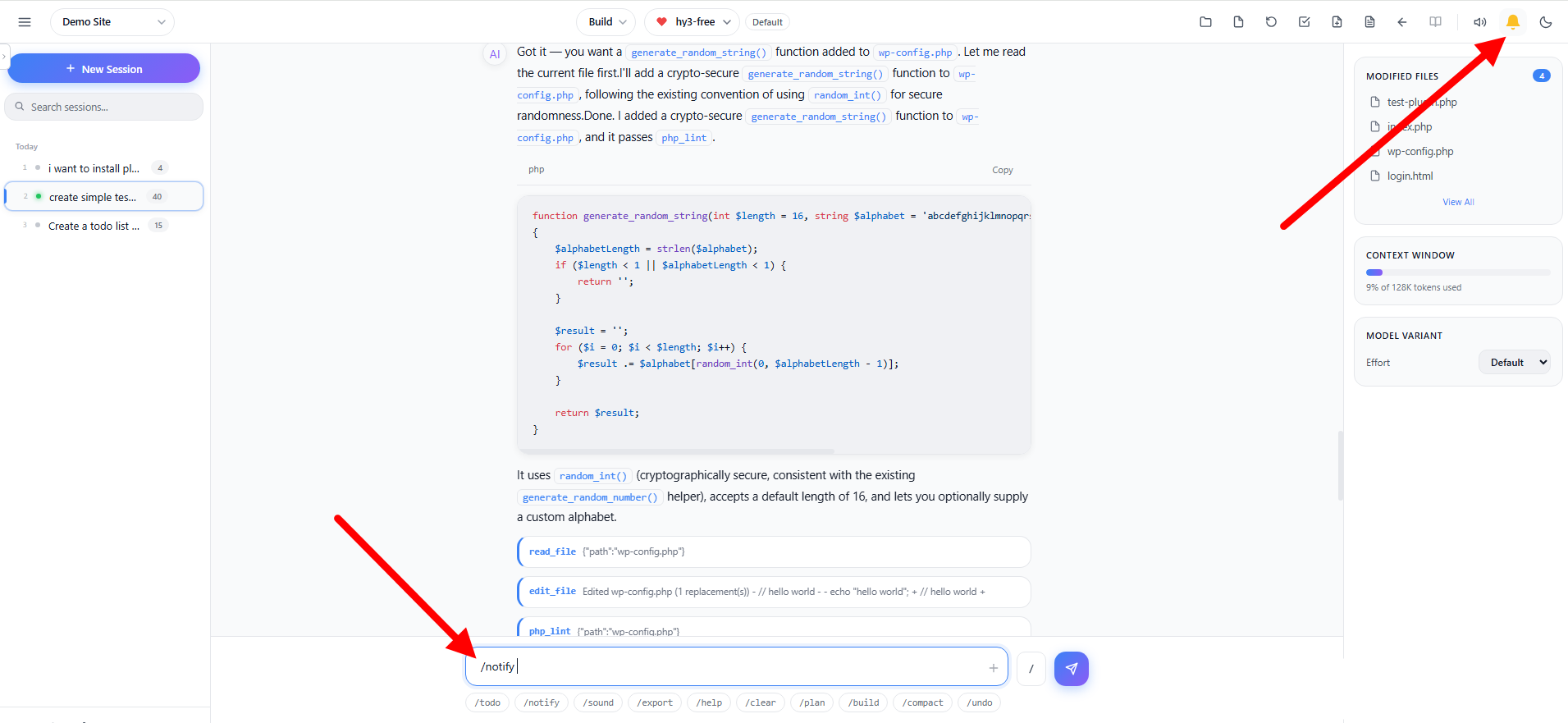Click the context window usage progress bar
Image resolution: width=1568 pixels, height=723 pixels.
1458,272
